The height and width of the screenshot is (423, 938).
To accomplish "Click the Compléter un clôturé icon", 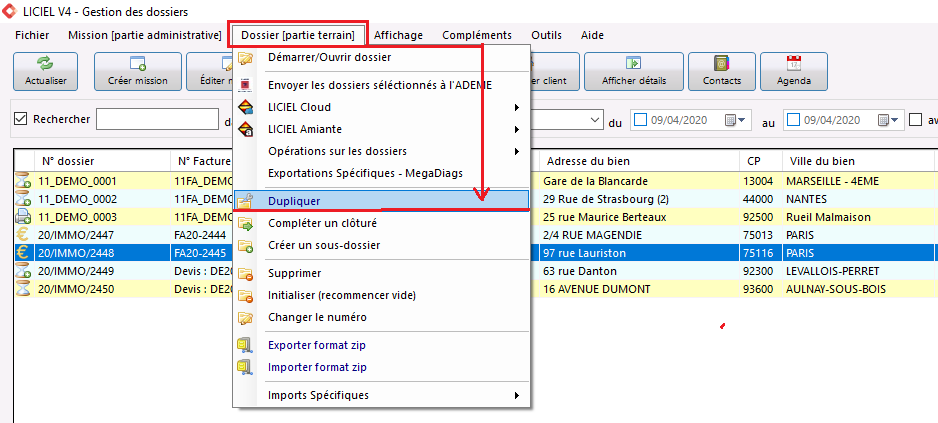I will point(245,223).
